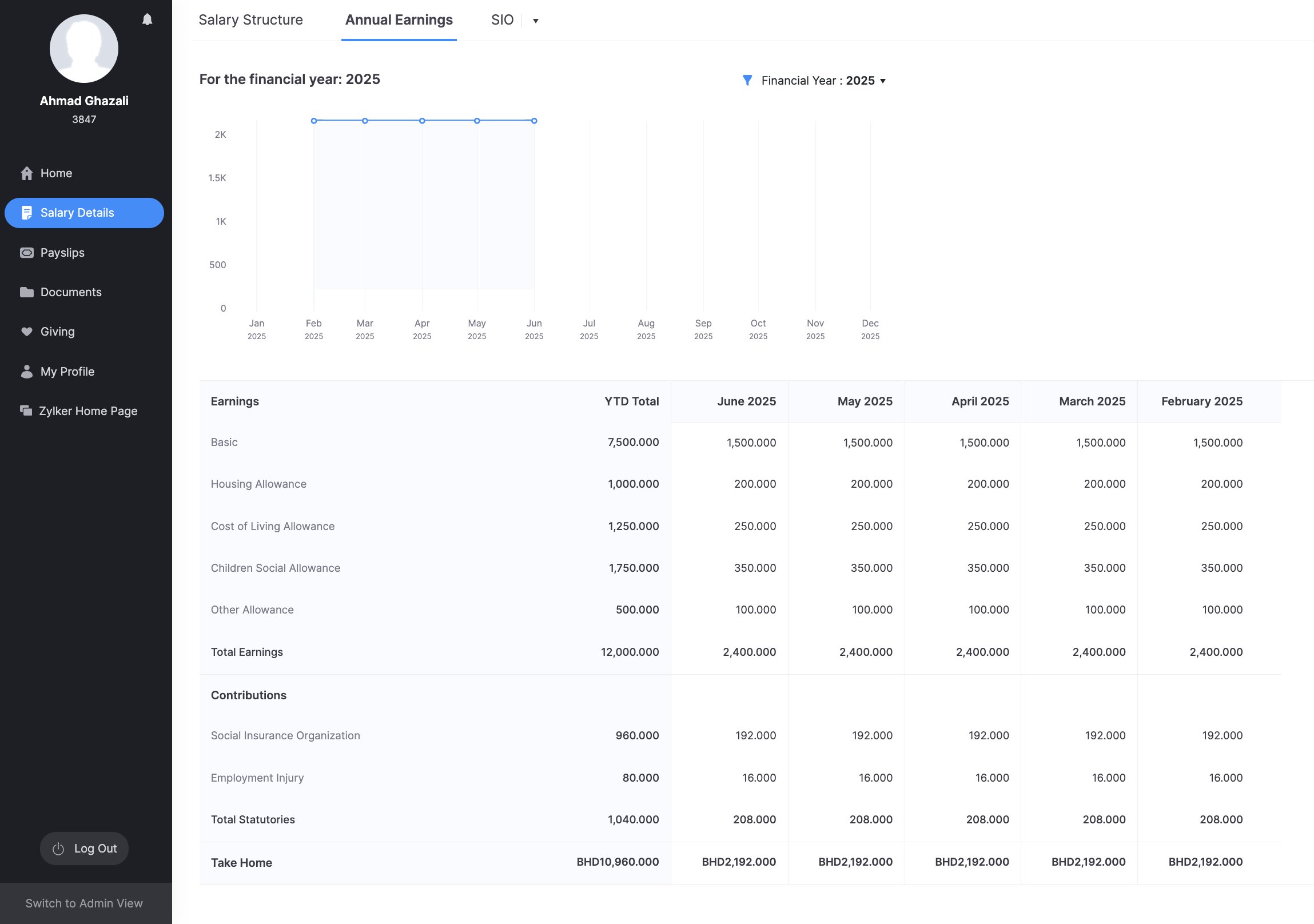
Task: Switch to the Salary Structure tab
Action: (x=250, y=20)
